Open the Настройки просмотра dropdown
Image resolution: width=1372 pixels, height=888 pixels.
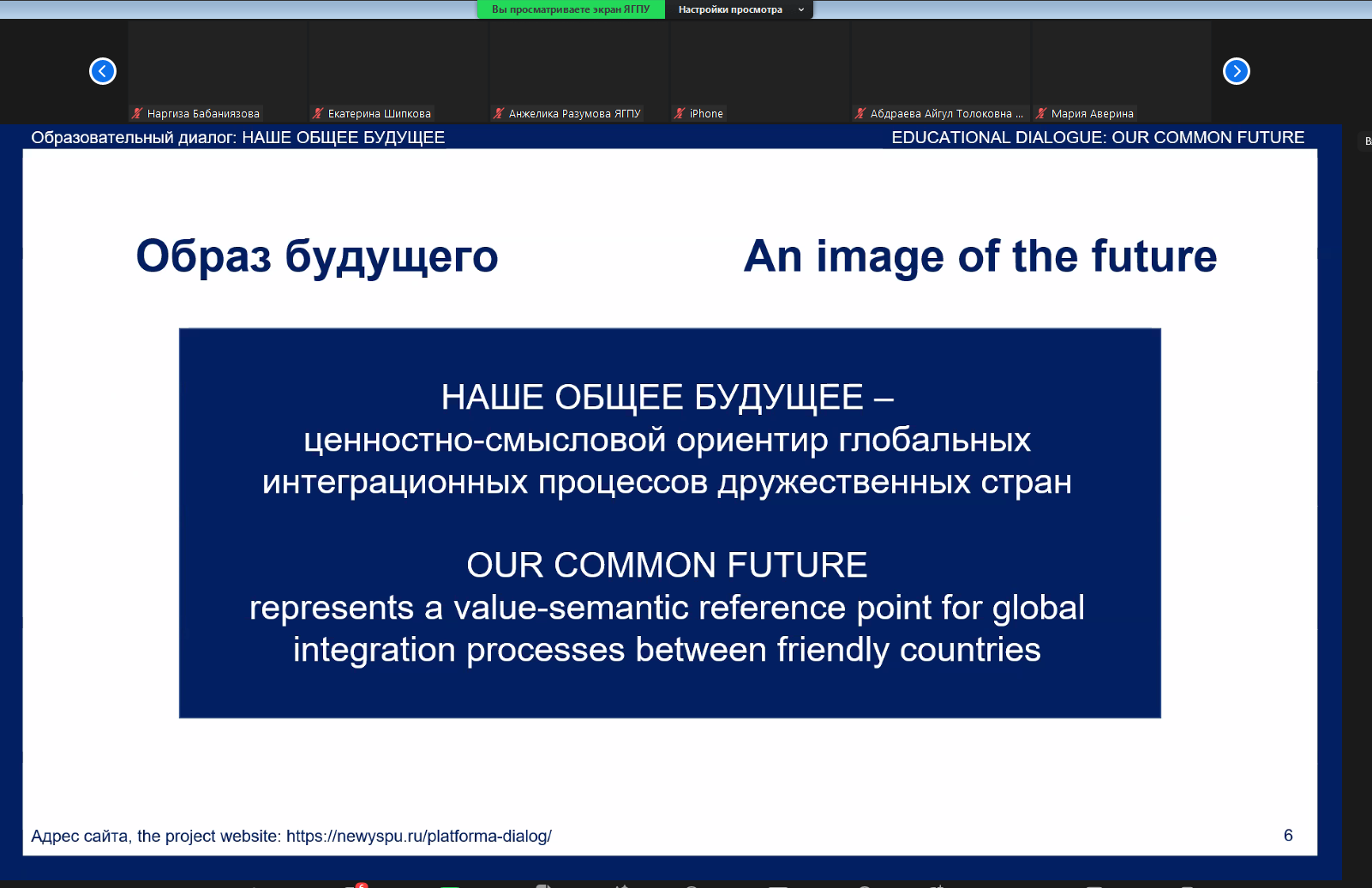(740, 9)
